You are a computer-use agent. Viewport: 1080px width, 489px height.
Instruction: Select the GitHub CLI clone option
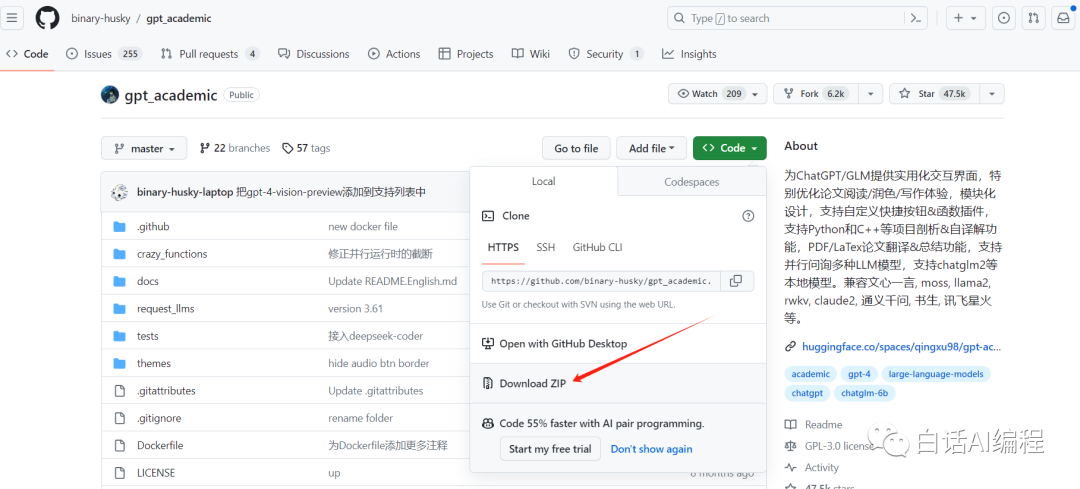pyautogui.click(x=598, y=247)
